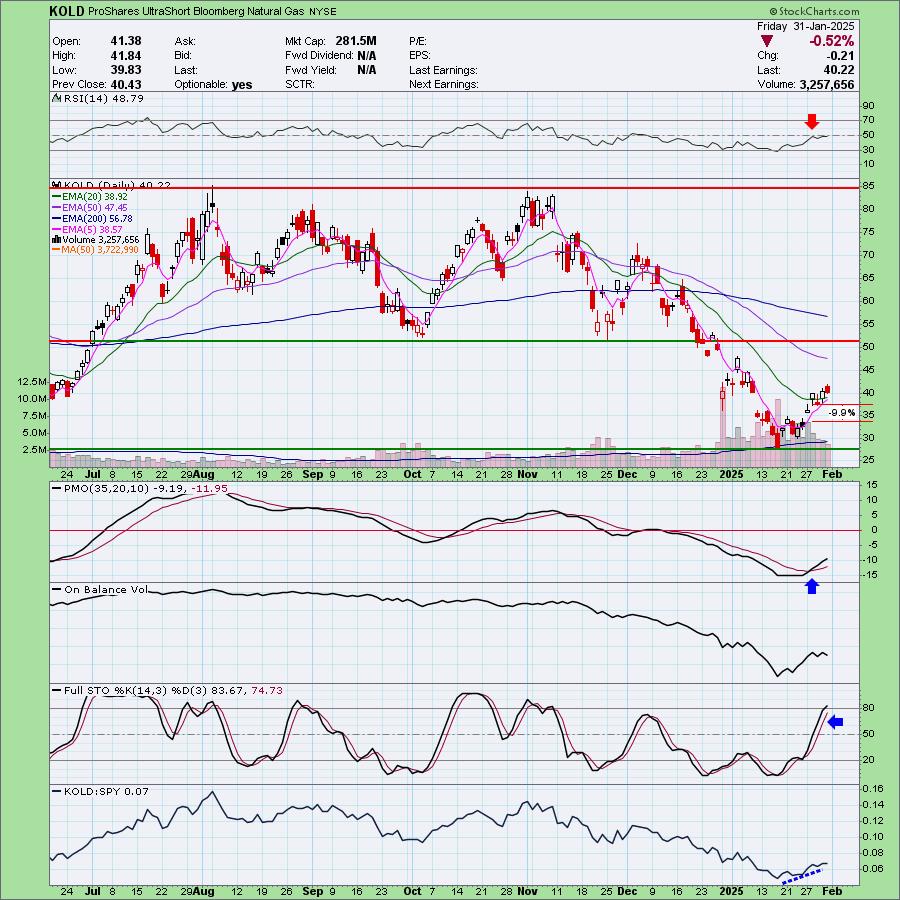Click the Friday 31-Jan-2025 date

(805, 26)
